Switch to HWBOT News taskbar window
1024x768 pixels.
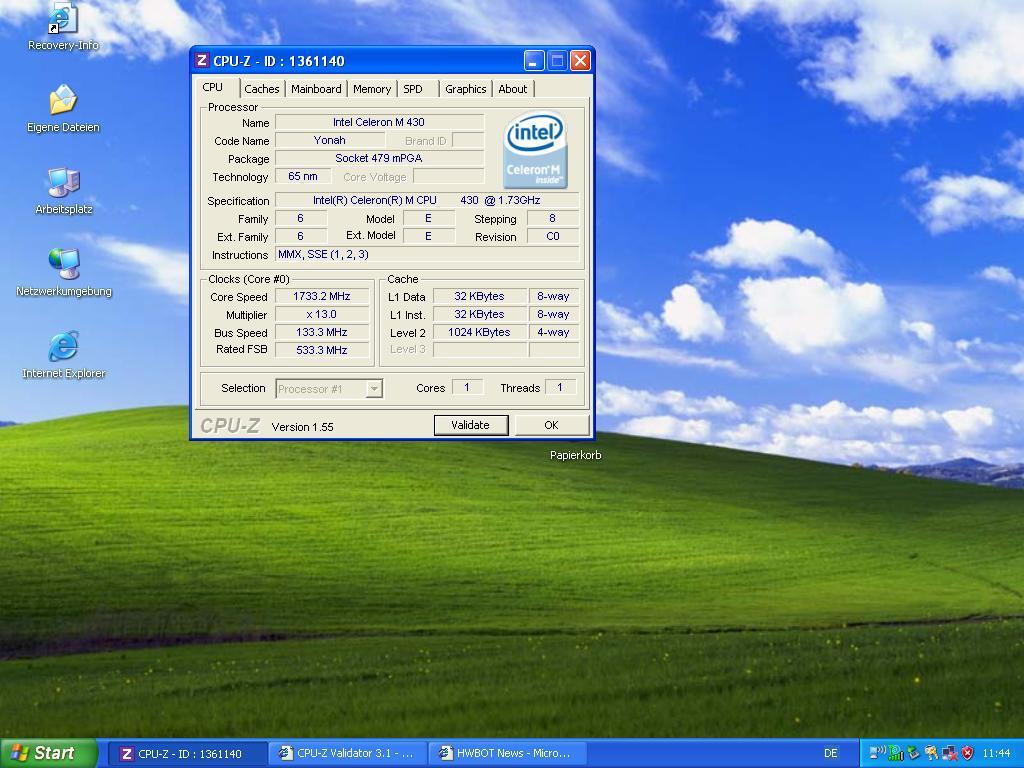pyautogui.click(x=507, y=754)
